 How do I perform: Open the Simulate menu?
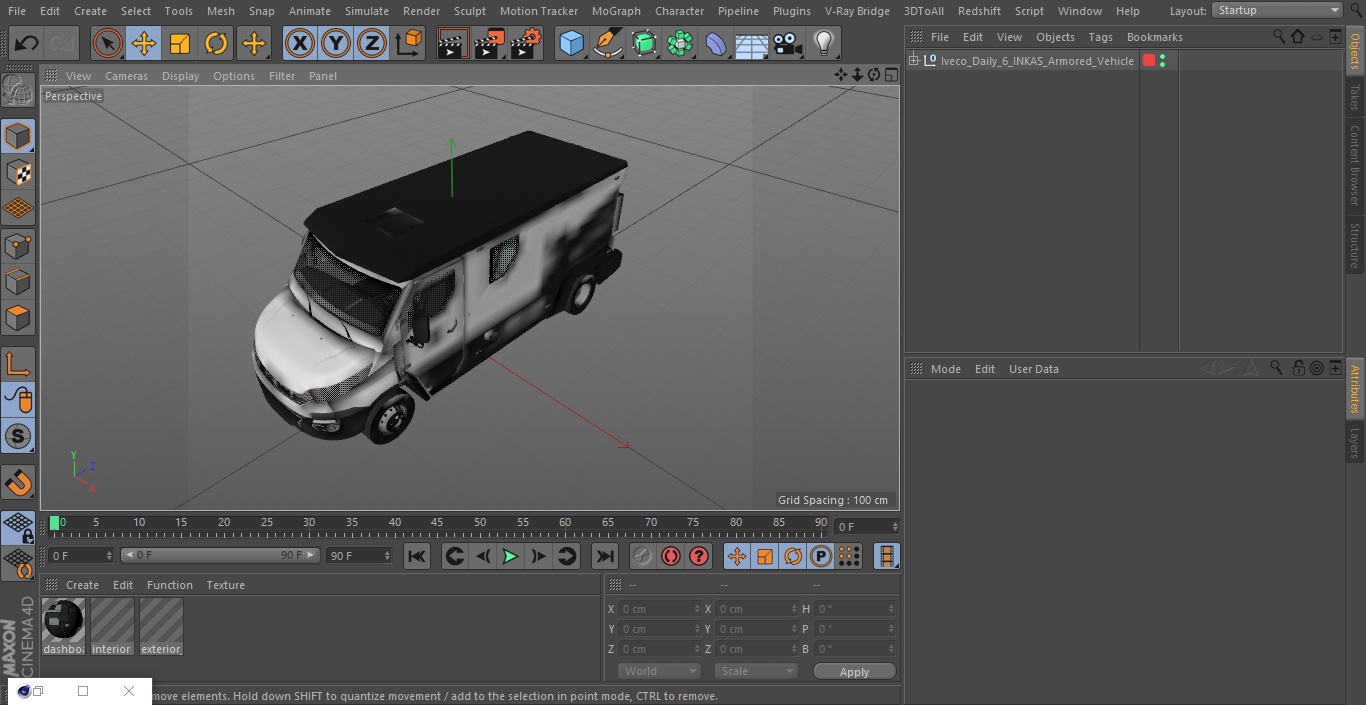pos(367,11)
